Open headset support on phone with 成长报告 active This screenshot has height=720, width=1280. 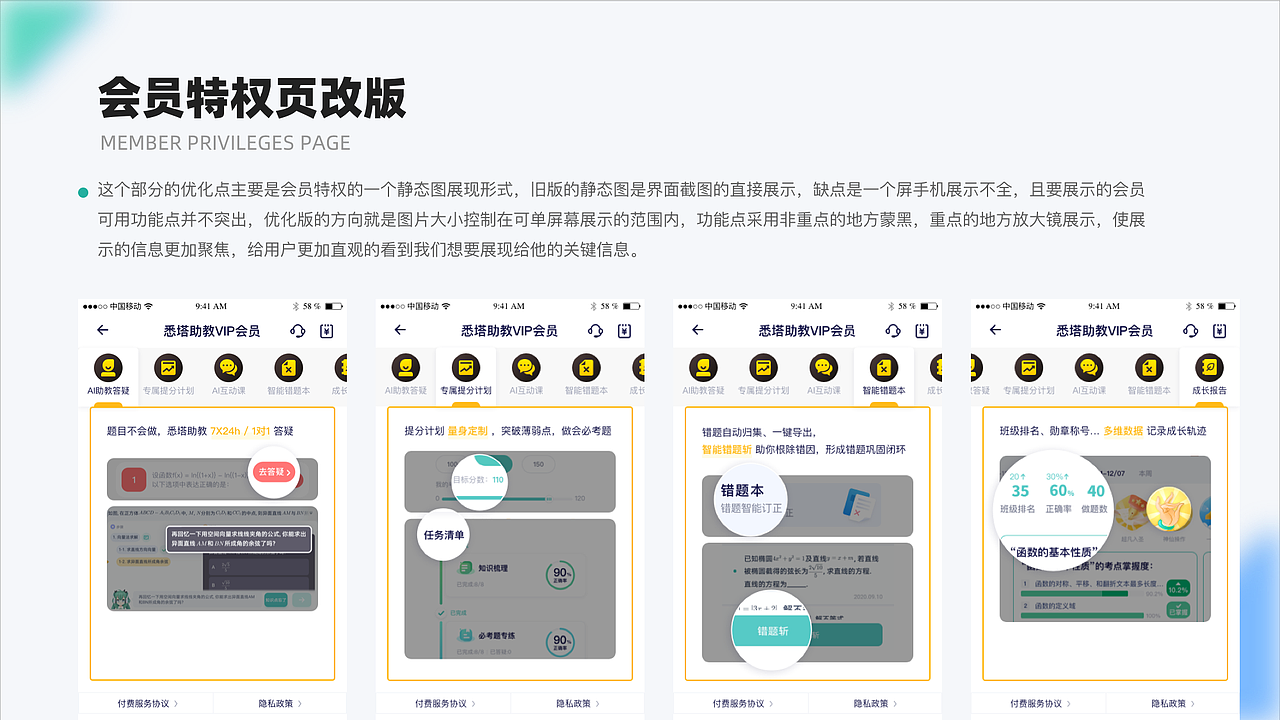click(x=1191, y=331)
